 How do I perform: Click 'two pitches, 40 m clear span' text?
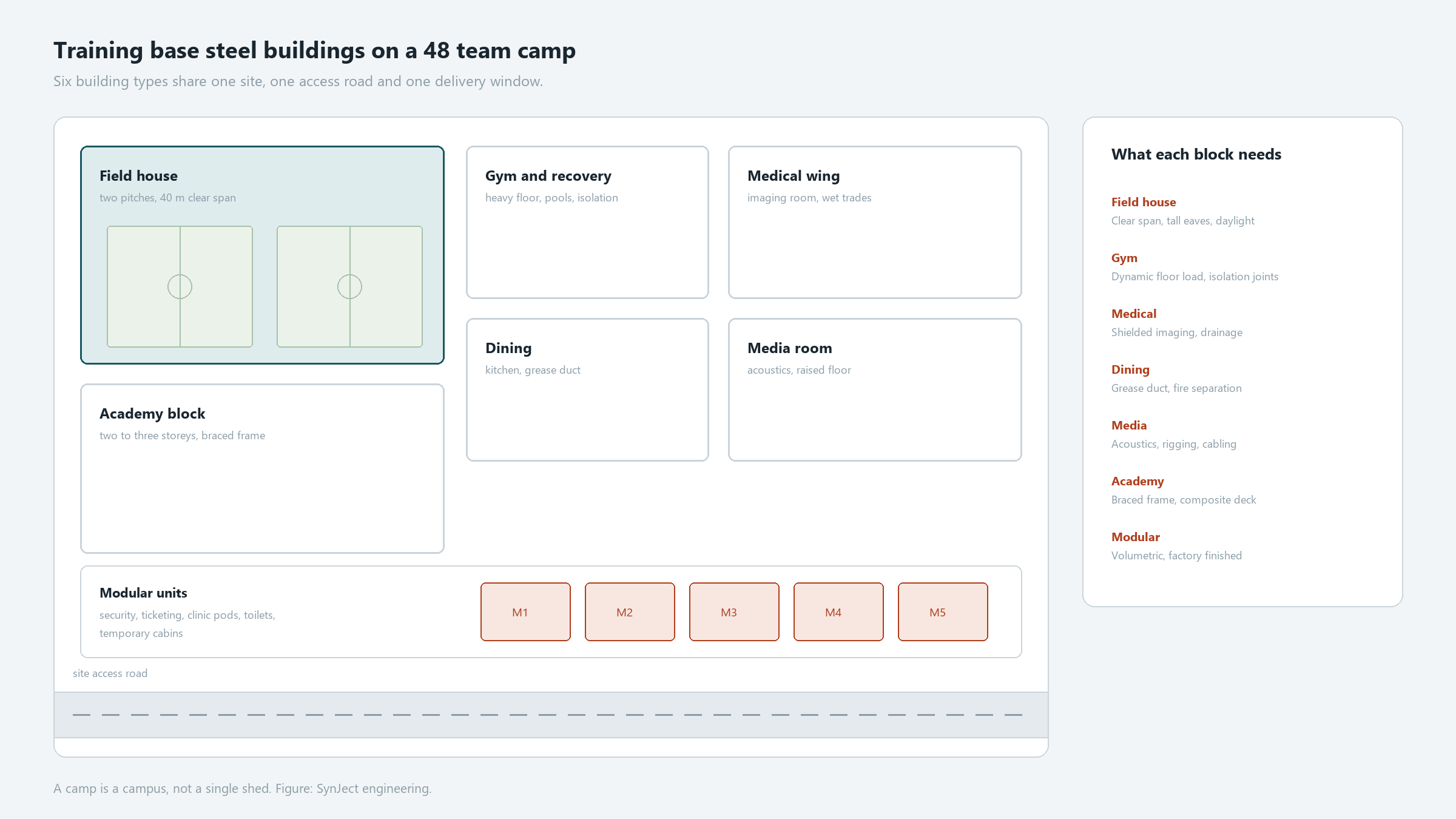click(x=167, y=198)
